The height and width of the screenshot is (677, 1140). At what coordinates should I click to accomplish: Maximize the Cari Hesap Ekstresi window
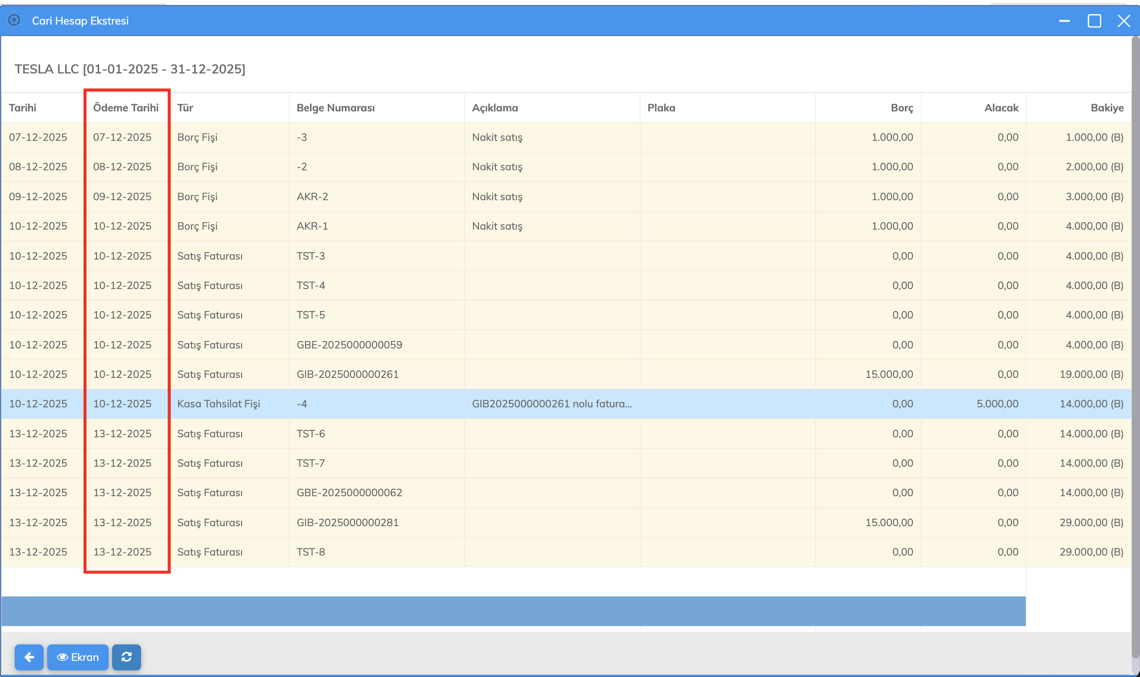point(1095,21)
